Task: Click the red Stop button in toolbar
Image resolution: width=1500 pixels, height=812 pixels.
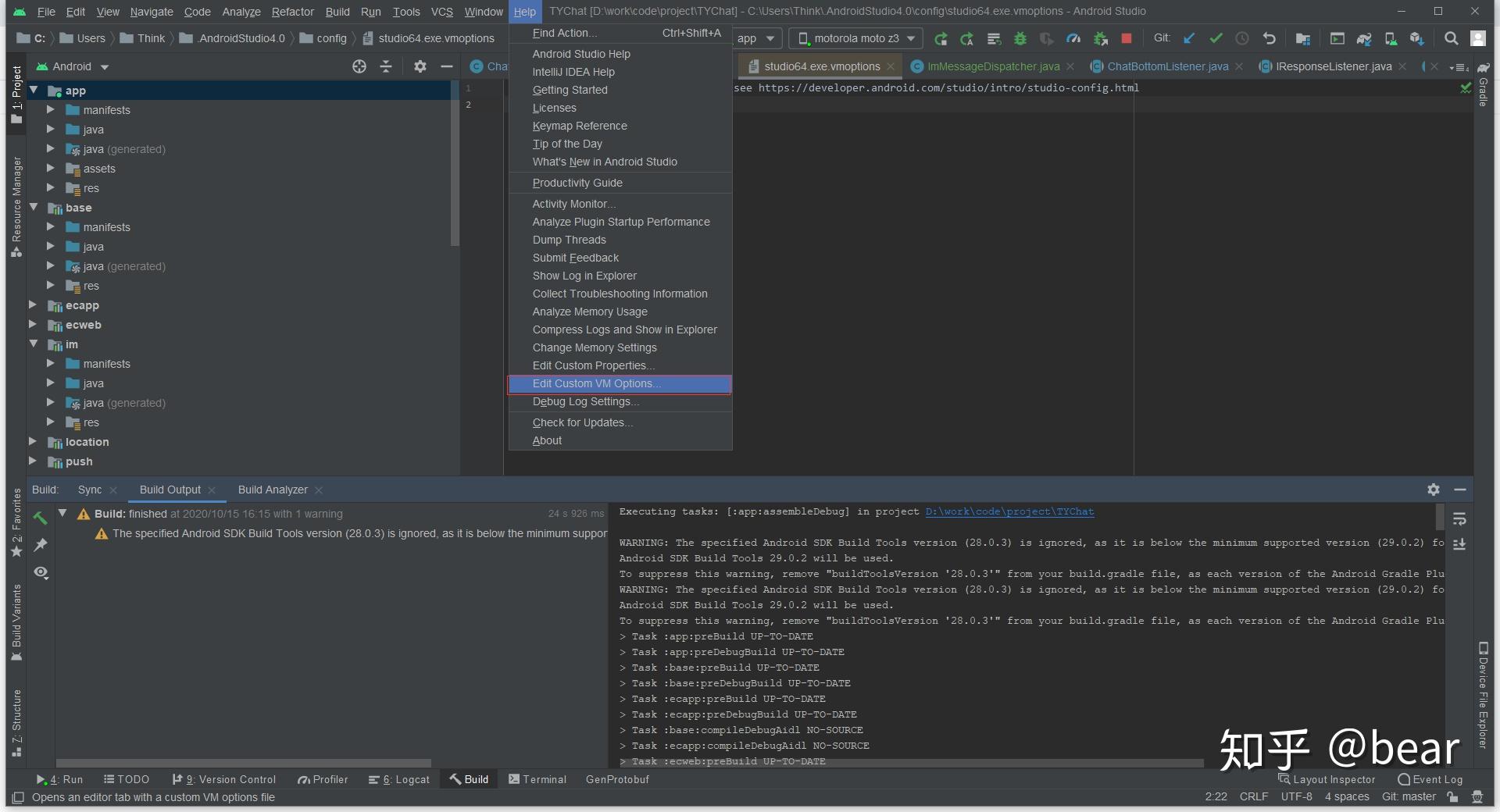Action: tap(1126, 38)
